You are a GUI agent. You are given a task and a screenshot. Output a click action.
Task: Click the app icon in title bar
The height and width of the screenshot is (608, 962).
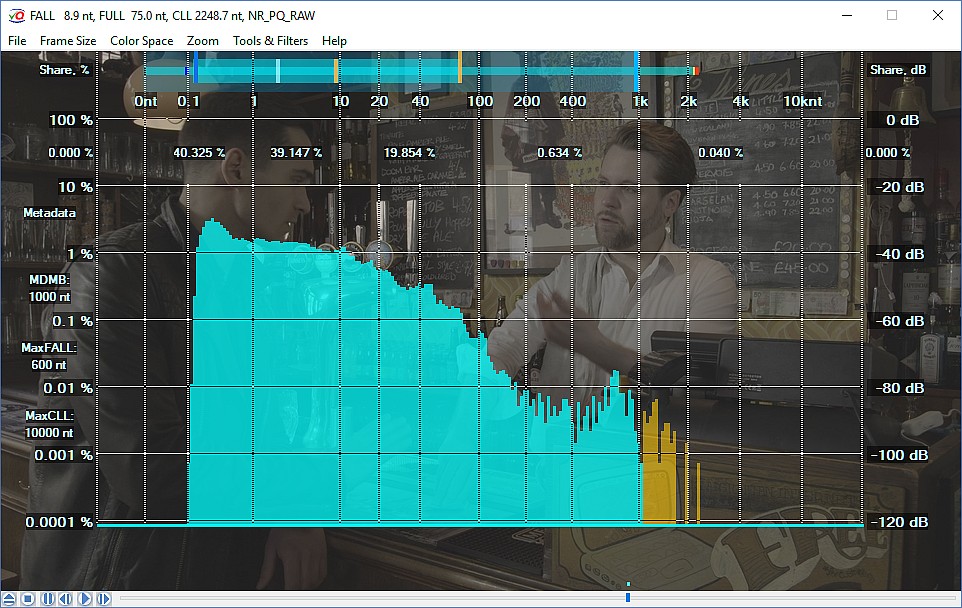pyautogui.click(x=14, y=16)
